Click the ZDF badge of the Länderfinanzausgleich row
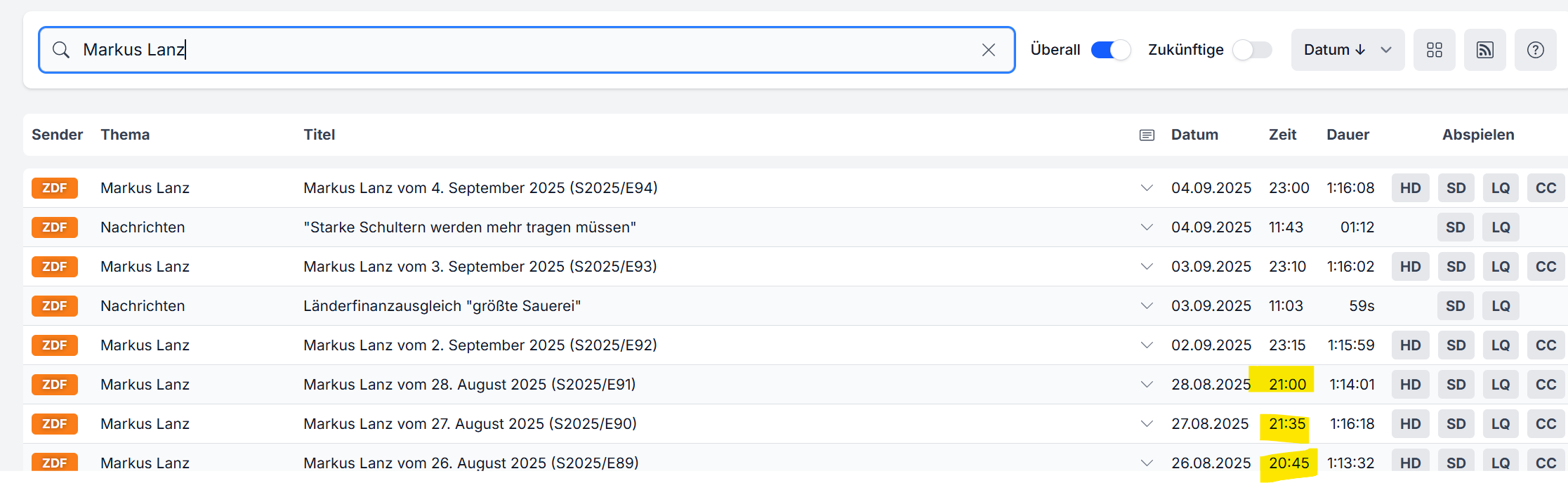This screenshot has width=1568, height=483. tap(55, 306)
